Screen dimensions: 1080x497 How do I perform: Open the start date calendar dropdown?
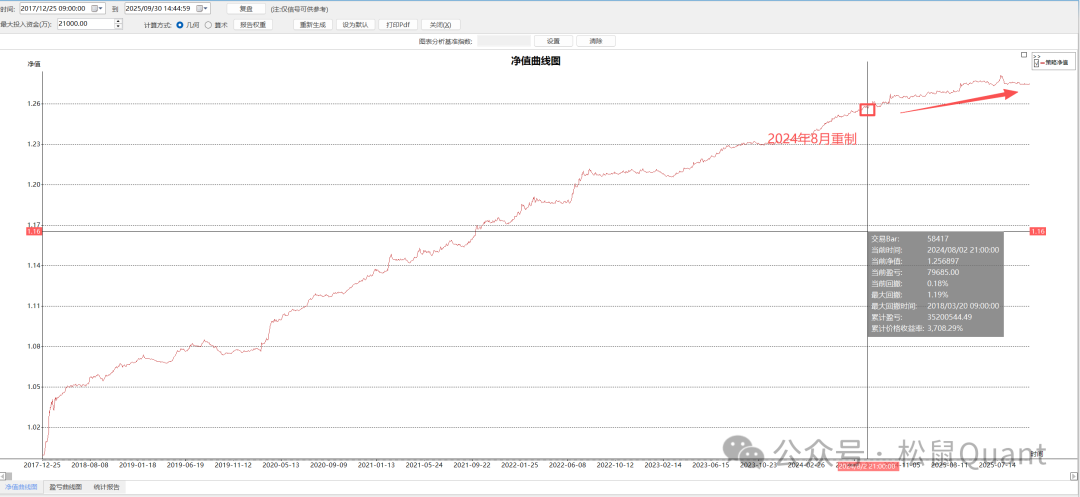98,8
